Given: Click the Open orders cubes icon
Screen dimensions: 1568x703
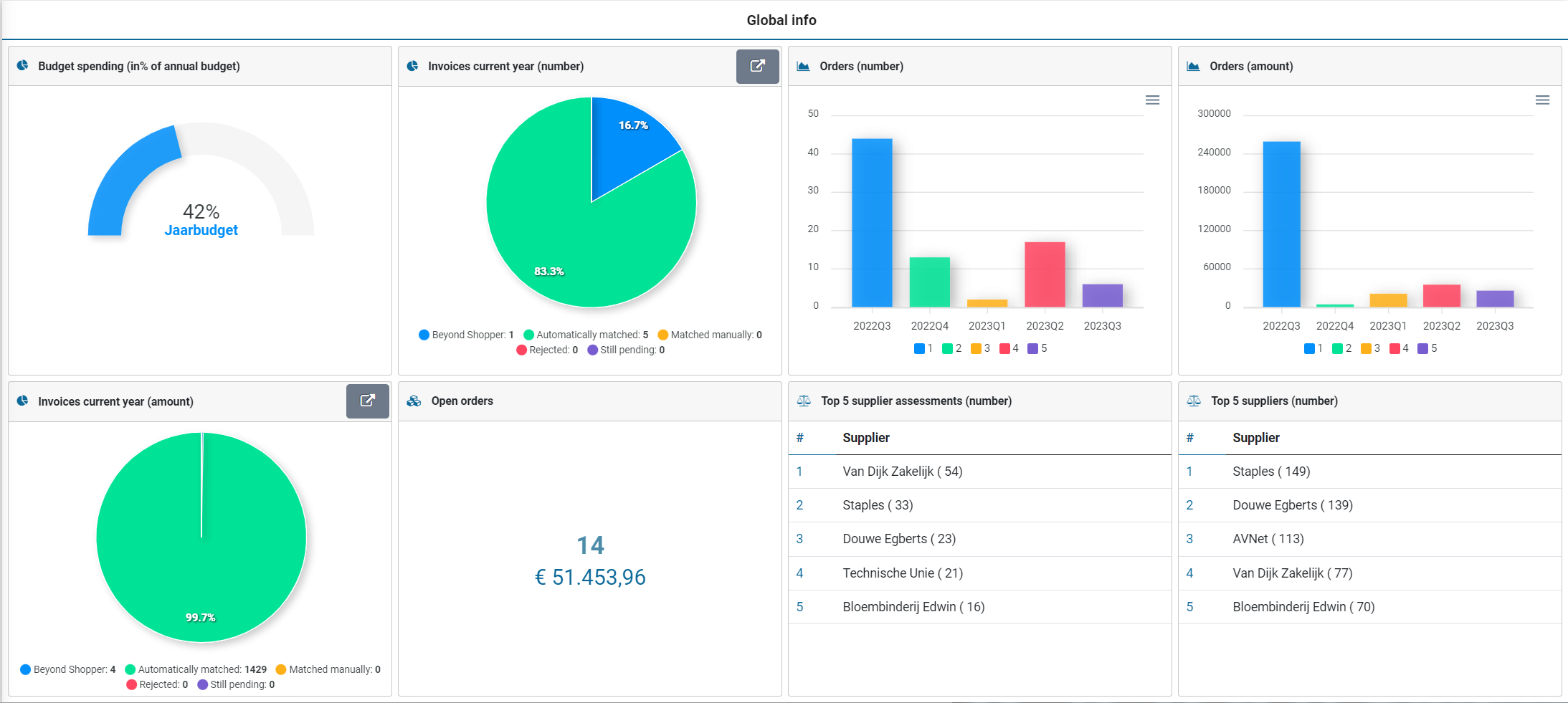Looking at the screenshot, I should coord(414,401).
